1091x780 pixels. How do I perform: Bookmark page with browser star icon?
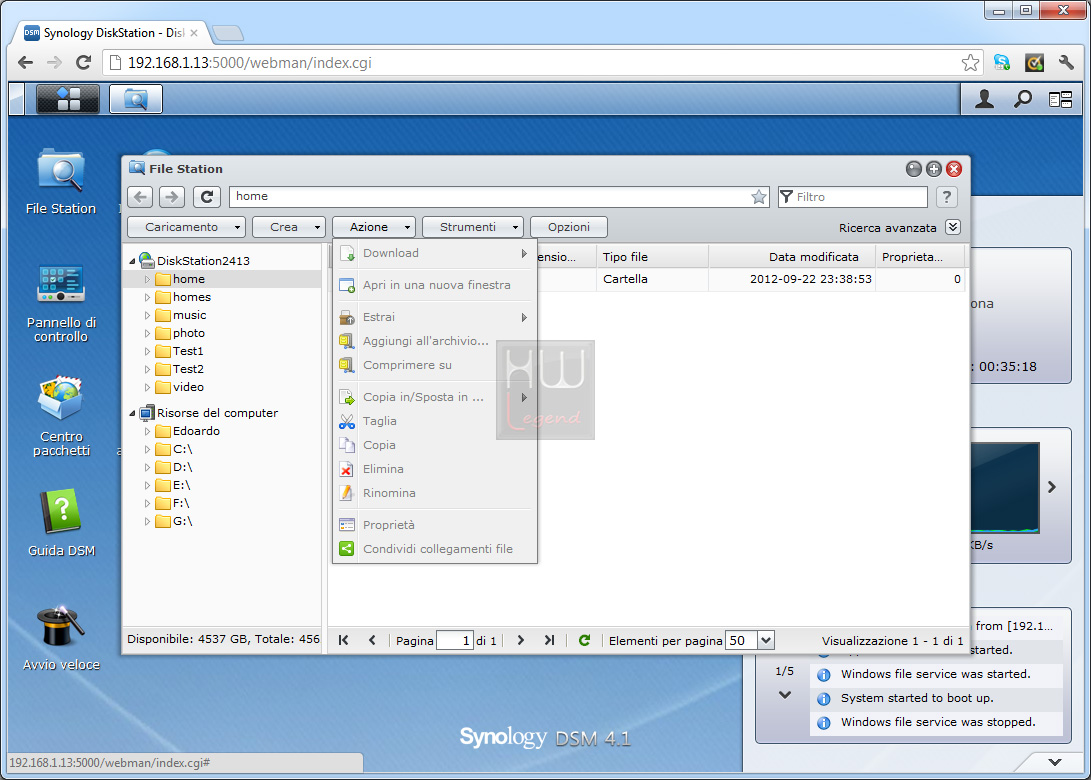pos(970,63)
